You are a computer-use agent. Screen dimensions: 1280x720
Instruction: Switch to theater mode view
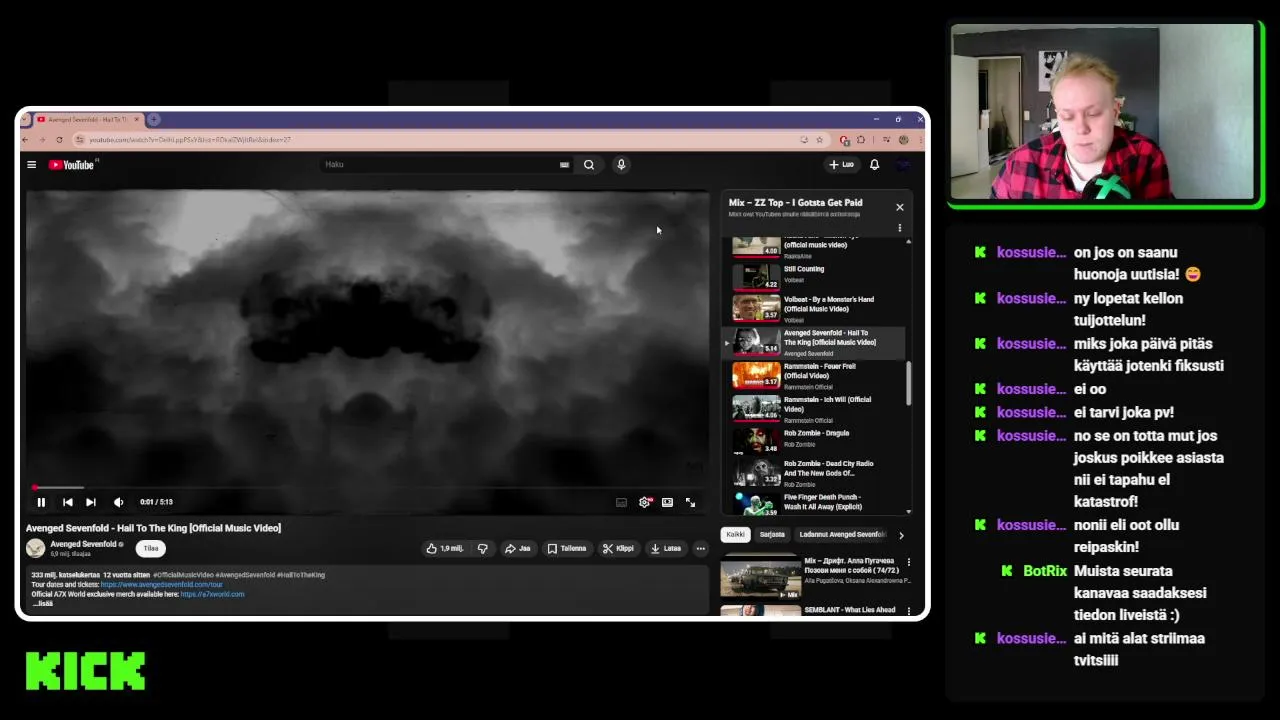(x=667, y=502)
